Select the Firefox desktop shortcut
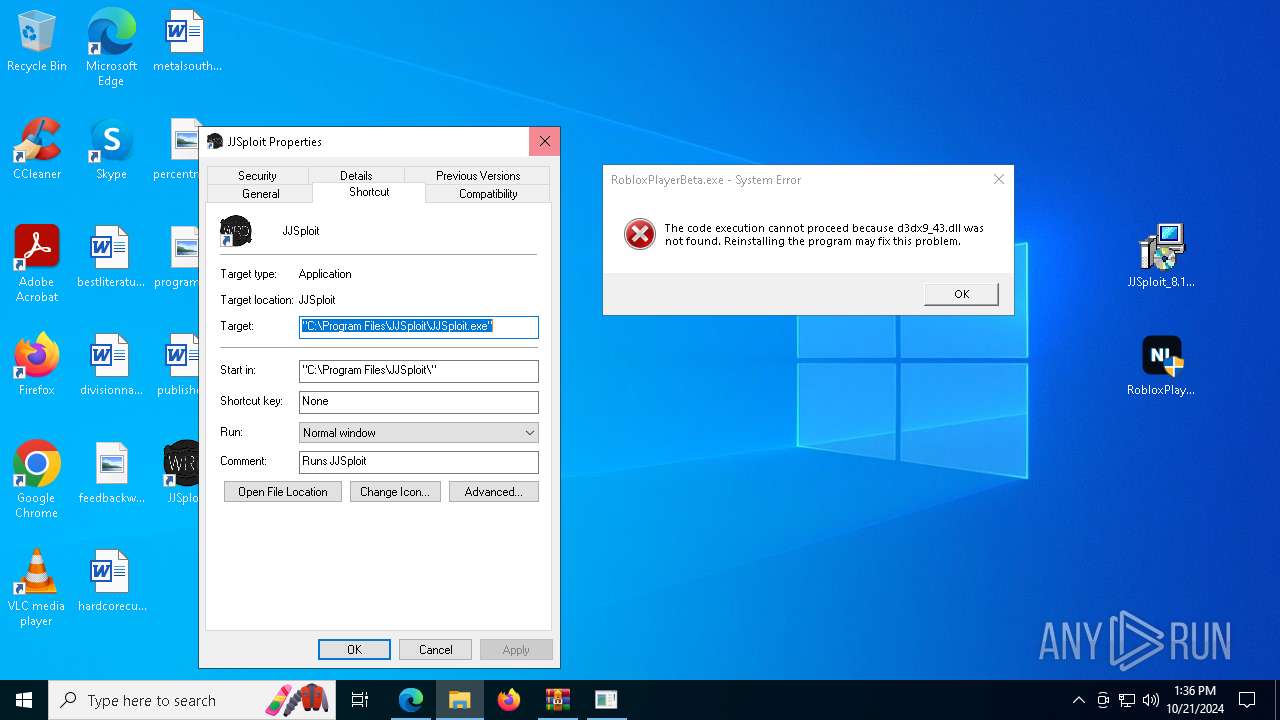Screen dimensions: 1280x720 point(37,366)
